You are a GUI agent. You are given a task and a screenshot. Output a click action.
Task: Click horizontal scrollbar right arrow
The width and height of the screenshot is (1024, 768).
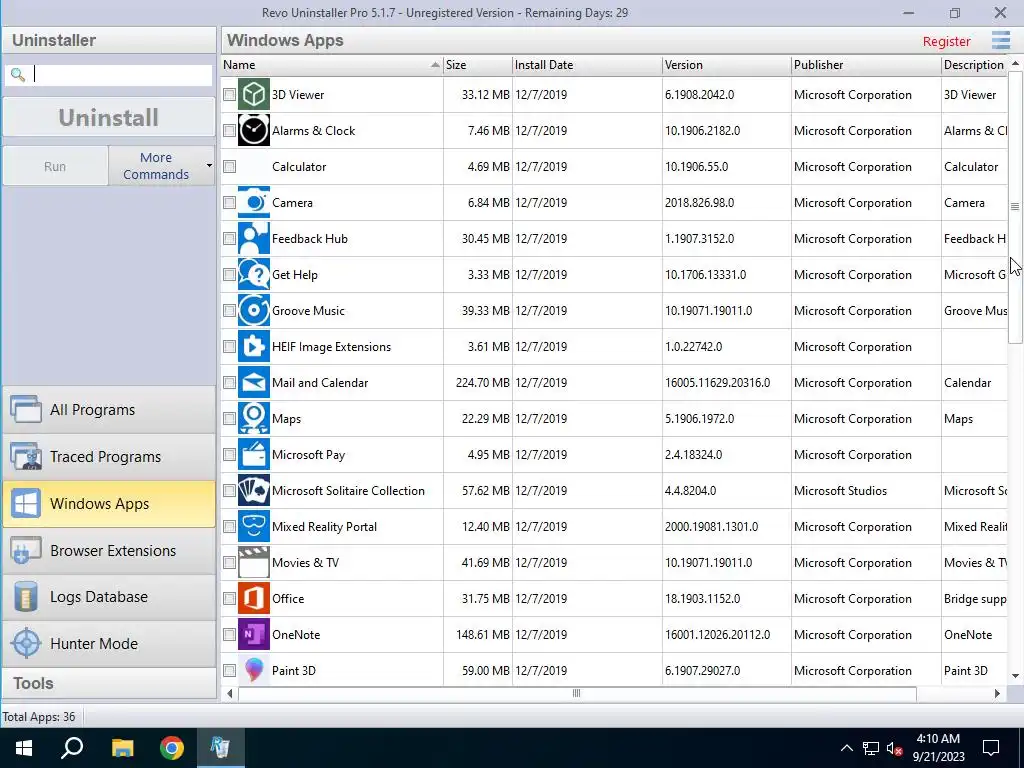(x=997, y=693)
